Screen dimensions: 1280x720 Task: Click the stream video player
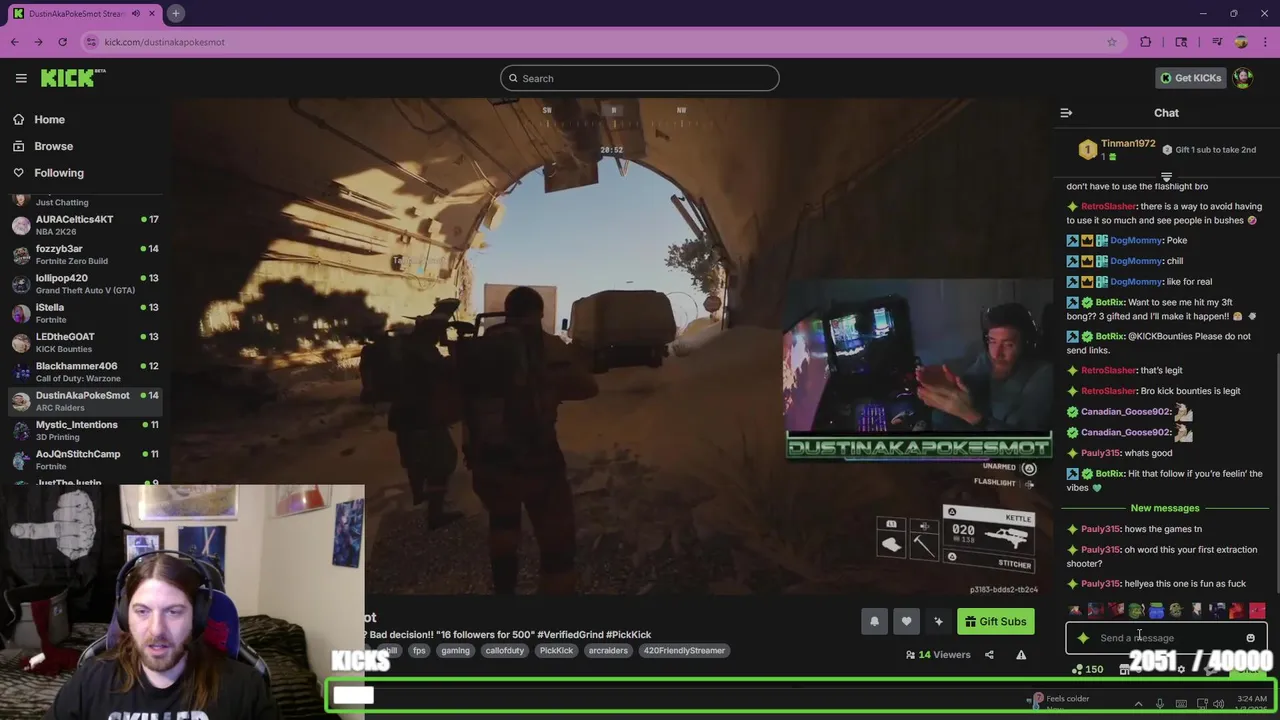click(x=610, y=348)
